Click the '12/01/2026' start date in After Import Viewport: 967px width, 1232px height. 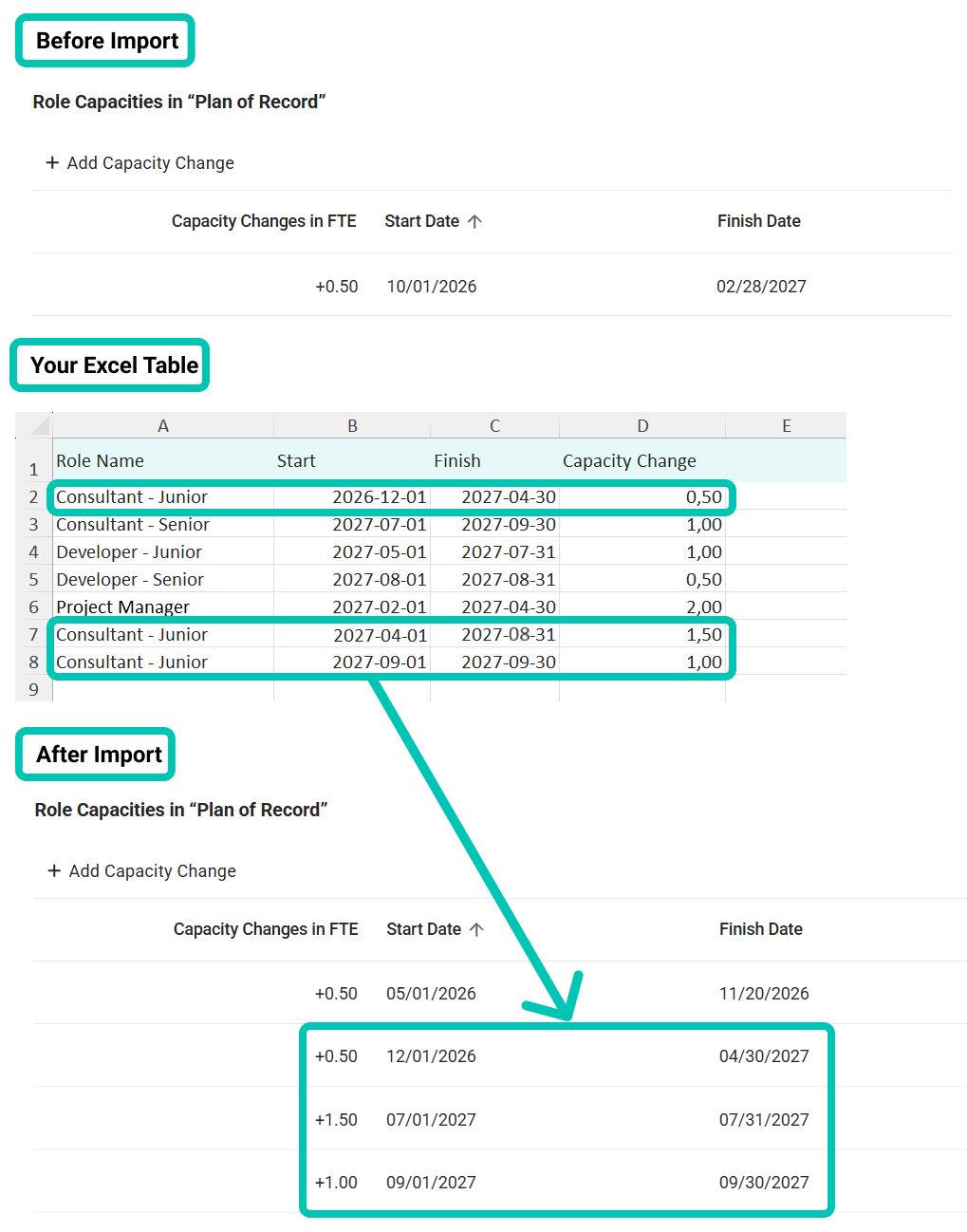[431, 1056]
